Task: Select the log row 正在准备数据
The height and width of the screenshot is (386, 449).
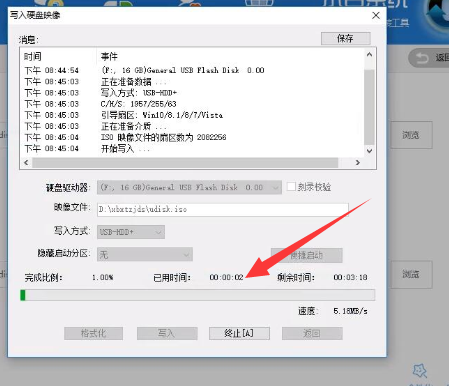Action: tap(193, 82)
